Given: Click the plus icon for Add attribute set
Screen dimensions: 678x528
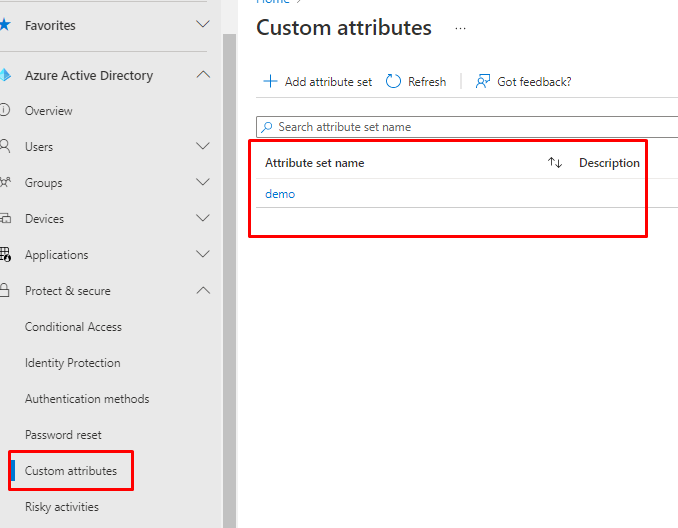Looking at the screenshot, I should tap(270, 81).
